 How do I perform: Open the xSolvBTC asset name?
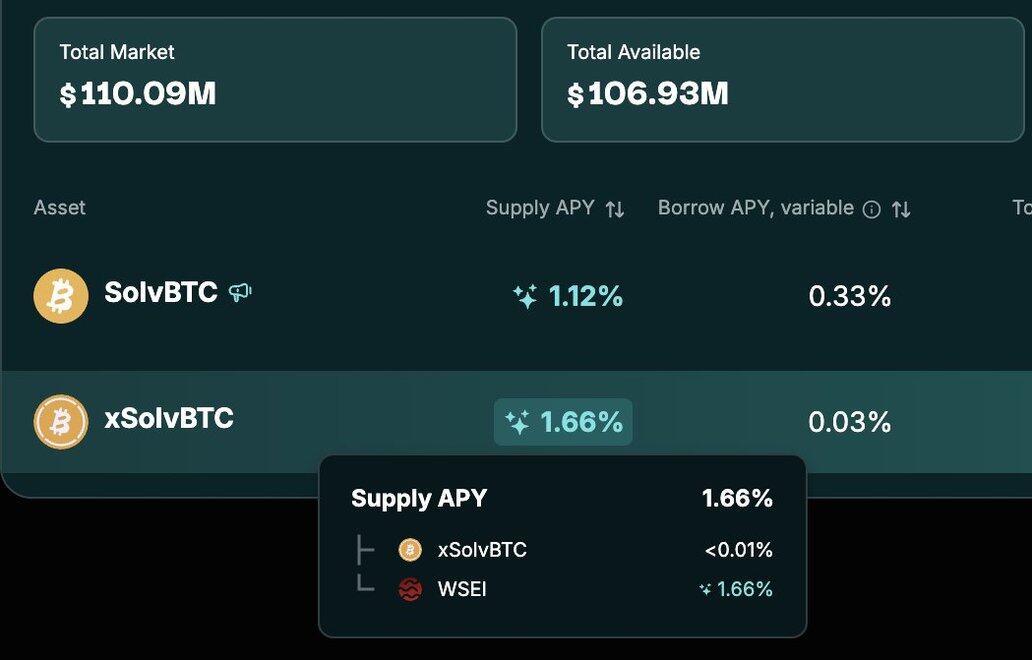point(169,419)
